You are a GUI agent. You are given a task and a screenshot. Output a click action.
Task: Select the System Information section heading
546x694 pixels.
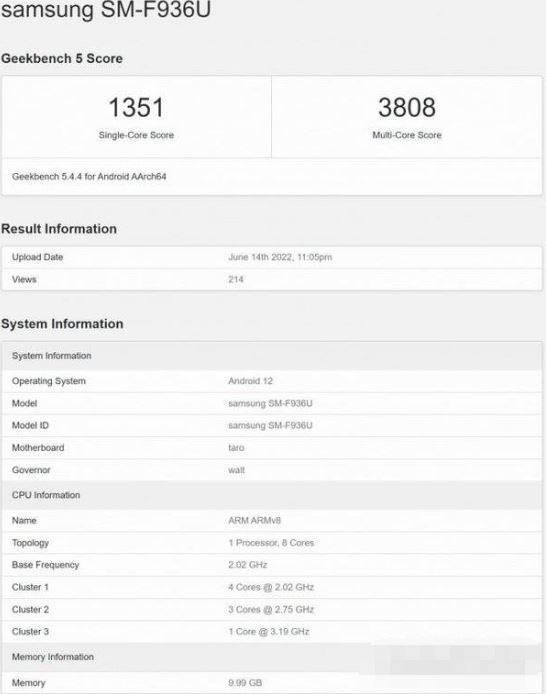[x=62, y=324]
